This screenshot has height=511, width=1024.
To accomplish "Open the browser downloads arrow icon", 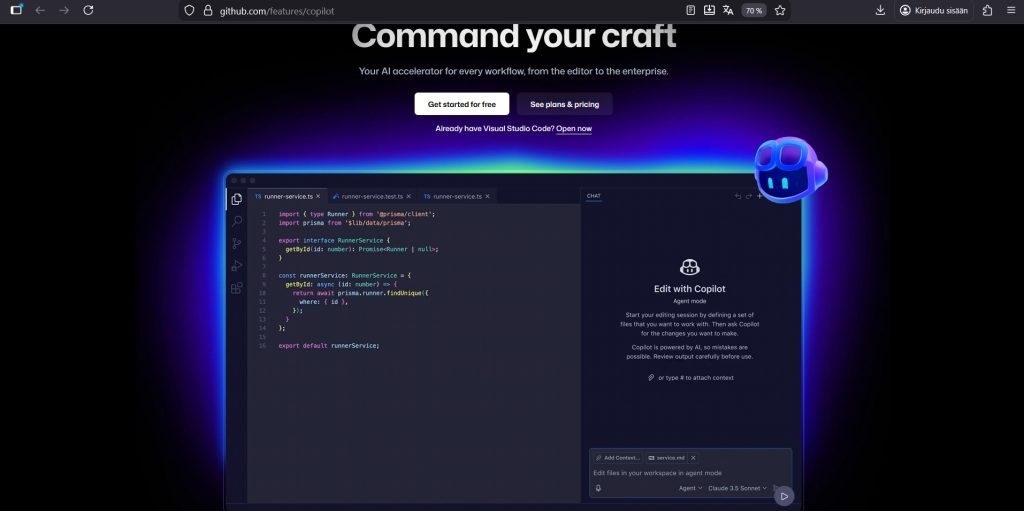I will (880, 10).
